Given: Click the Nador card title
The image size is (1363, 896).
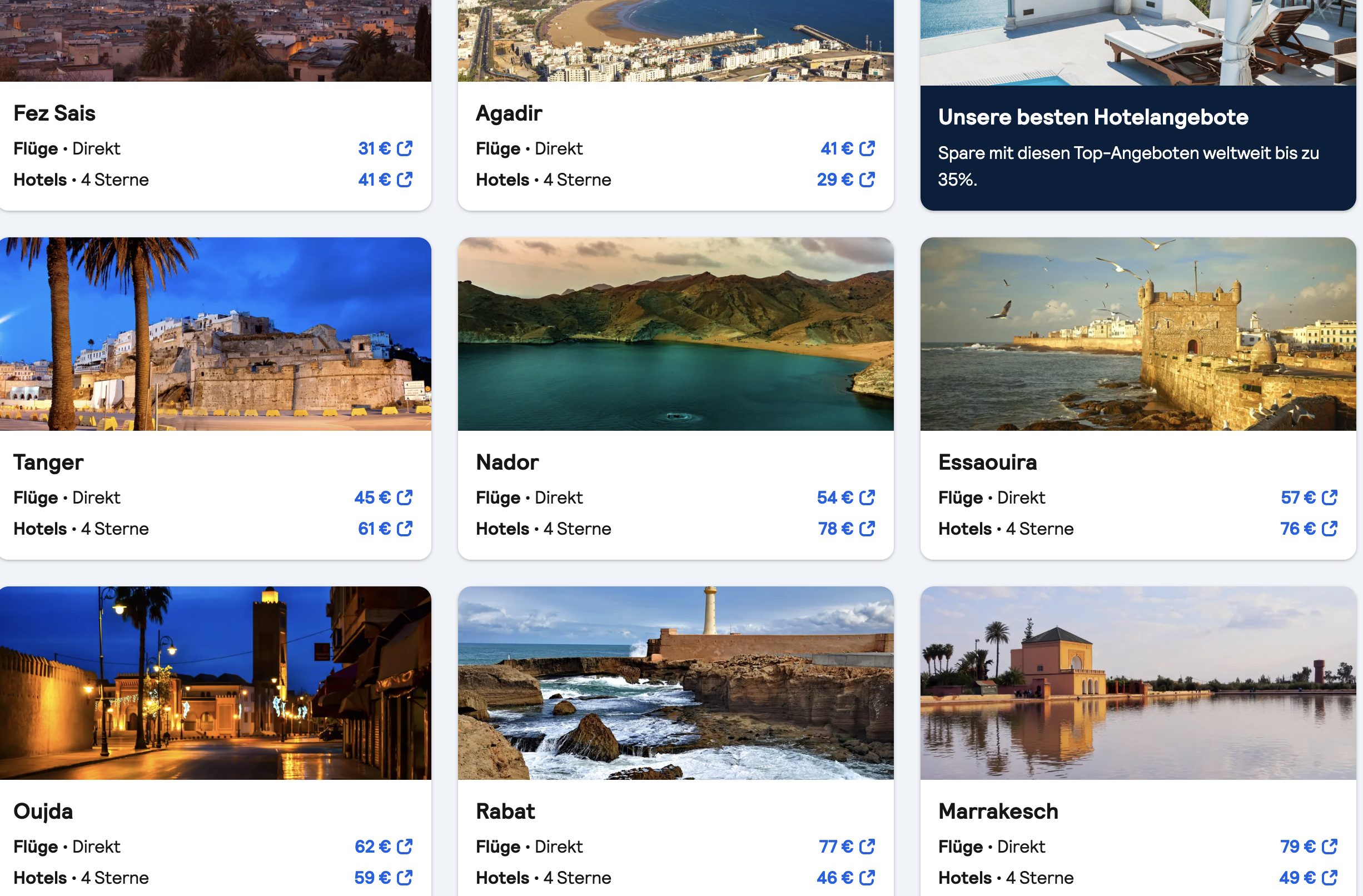Looking at the screenshot, I should coord(508,462).
